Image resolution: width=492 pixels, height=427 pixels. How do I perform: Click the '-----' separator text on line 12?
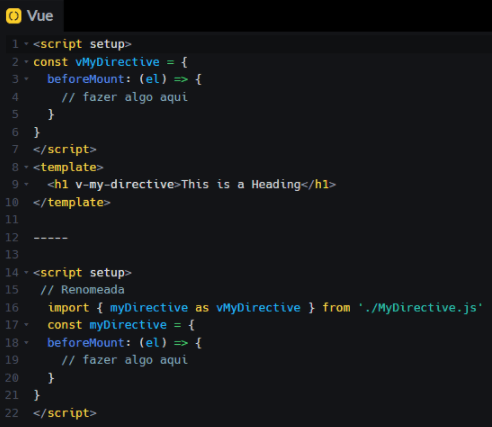point(51,238)
